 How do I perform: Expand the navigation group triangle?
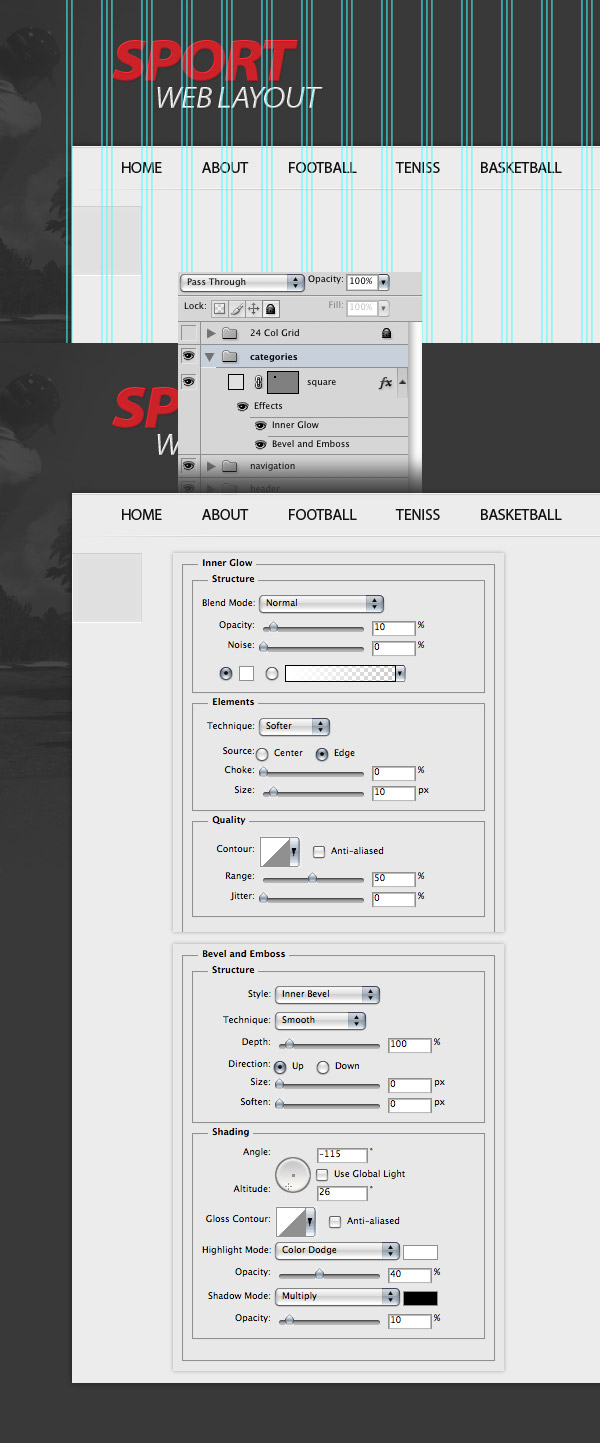pyautogui.click(x=211, y=466)
